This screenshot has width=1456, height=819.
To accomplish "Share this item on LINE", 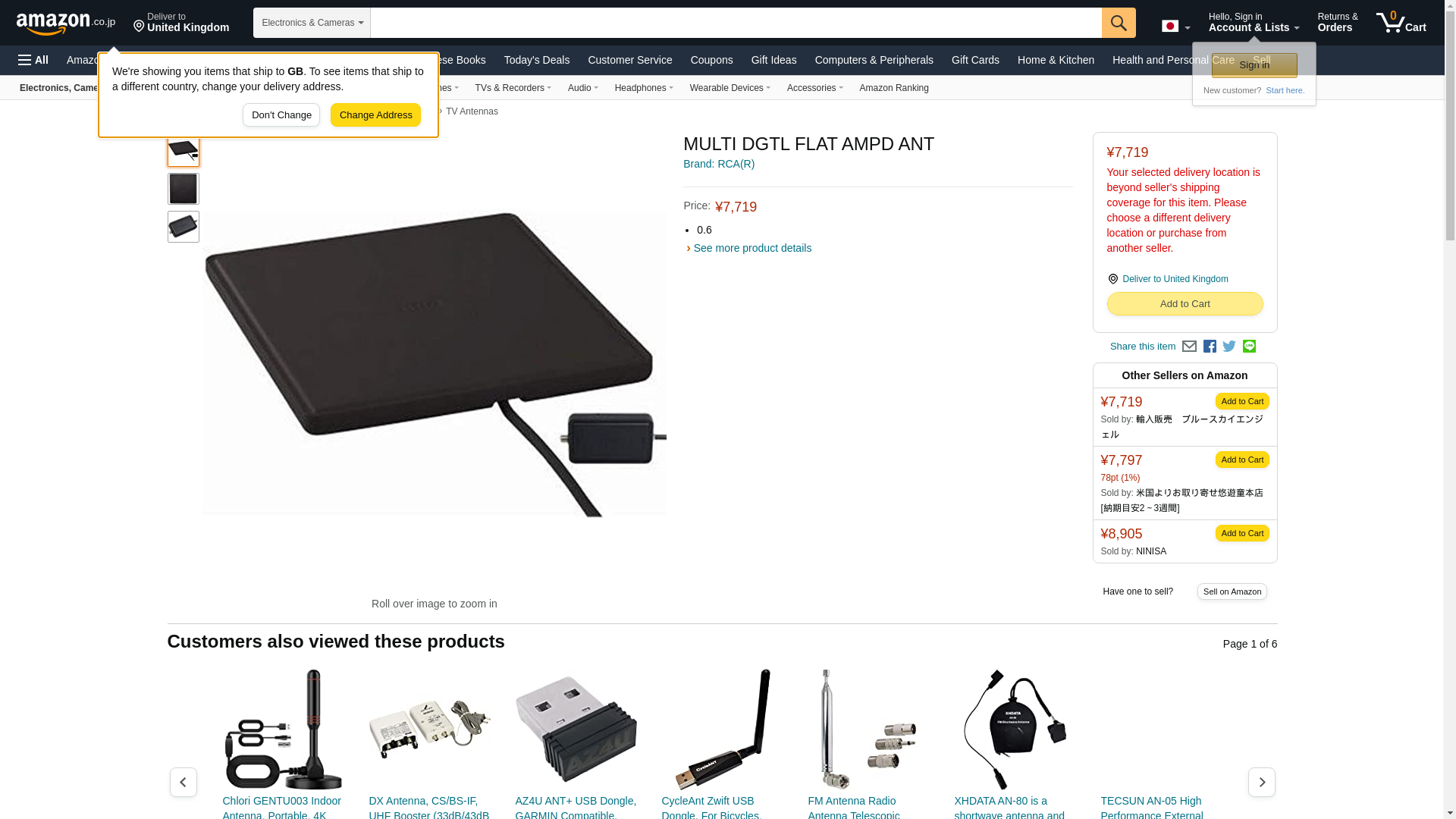I will (1249, 347).
